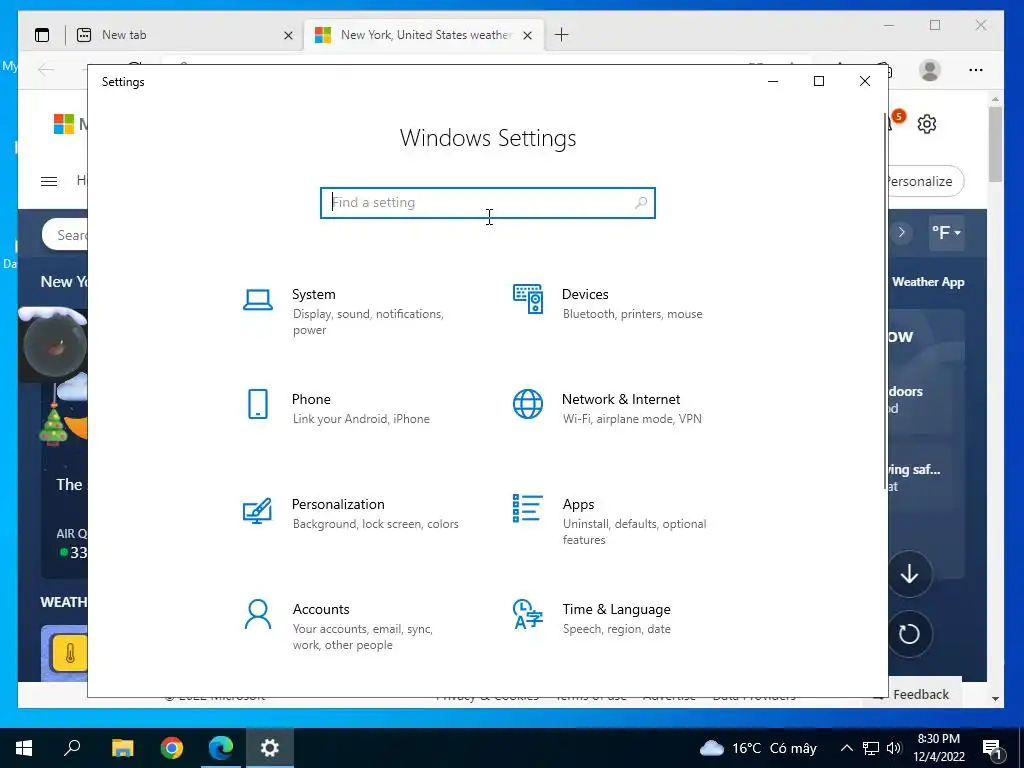Open taskbar Search
The width and height of the screenshot is (1024, 768).
(x=72, y=746)
